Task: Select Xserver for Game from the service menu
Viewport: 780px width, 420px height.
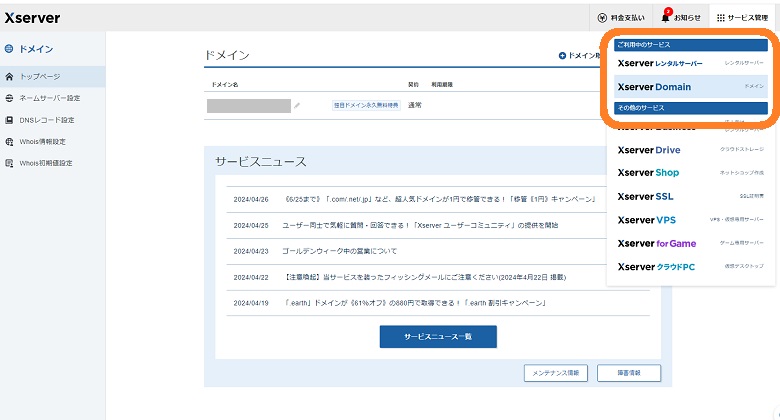Action: 690,243
